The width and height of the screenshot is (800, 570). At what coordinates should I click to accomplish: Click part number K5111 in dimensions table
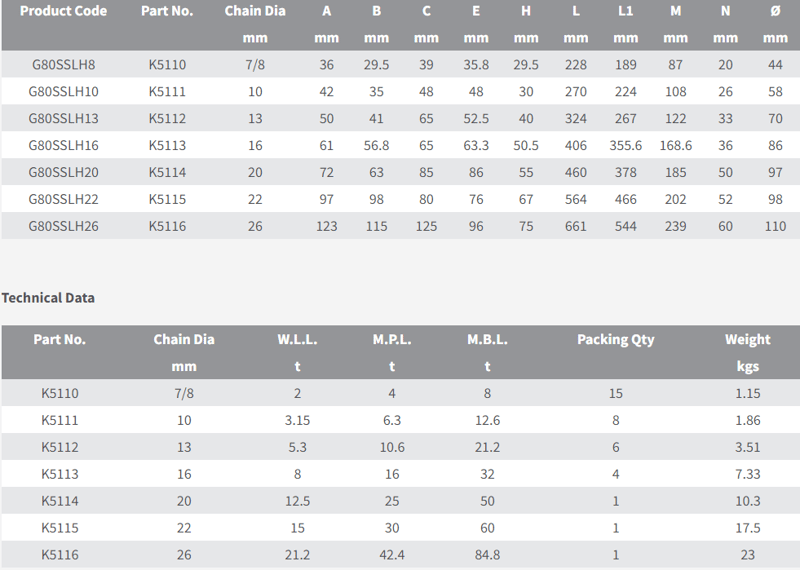pos(167,92)
